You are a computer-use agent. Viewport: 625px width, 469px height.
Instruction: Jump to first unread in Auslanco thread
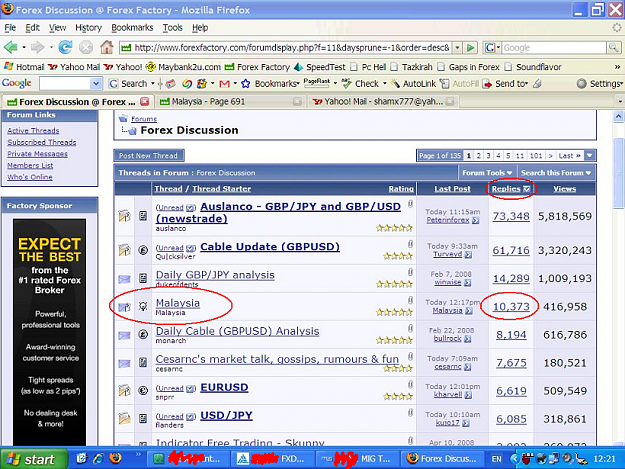click(191, 208)
